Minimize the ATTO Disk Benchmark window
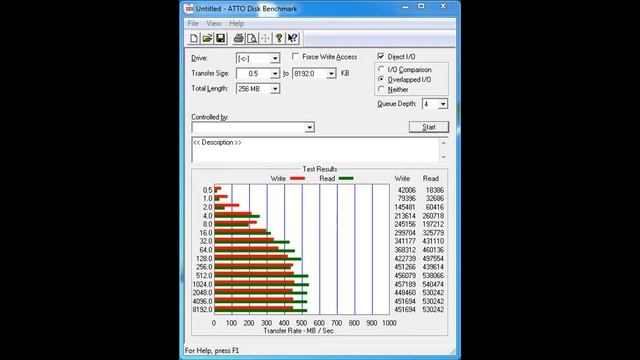 tap(405, 7)
